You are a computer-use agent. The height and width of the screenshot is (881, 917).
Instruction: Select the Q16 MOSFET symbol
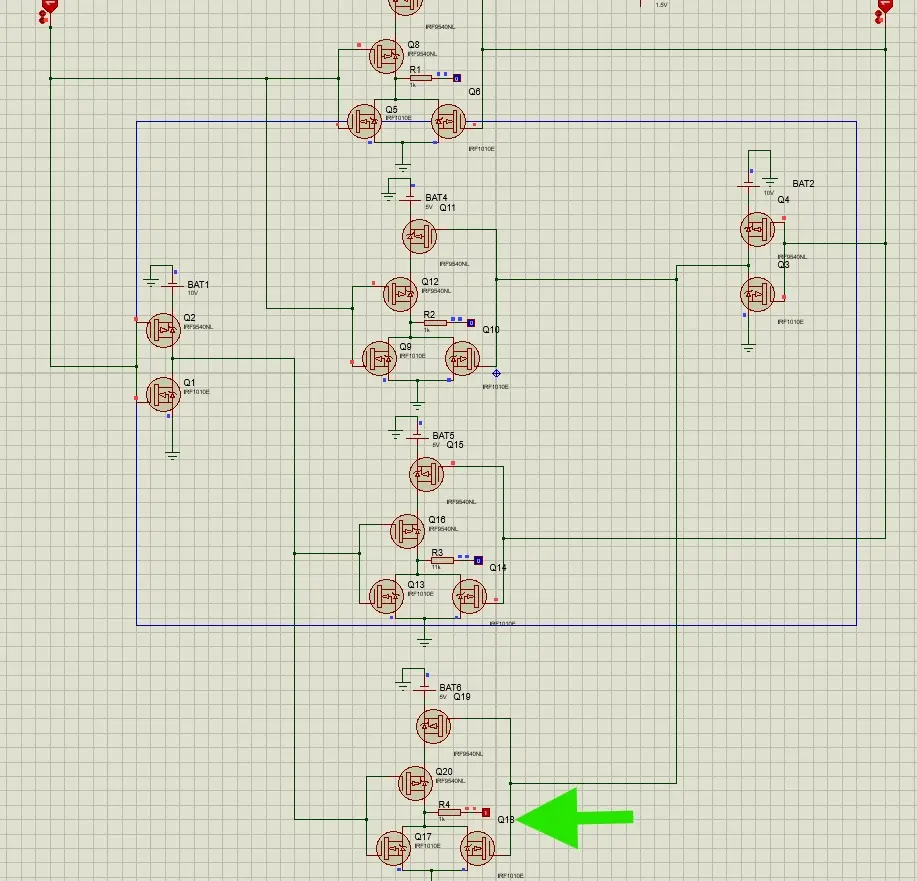point(408,531)
